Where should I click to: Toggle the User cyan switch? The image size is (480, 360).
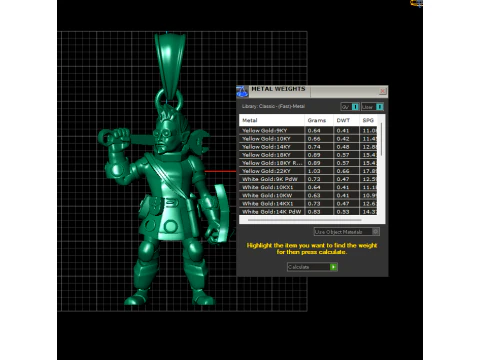click(x=379, y=107)
